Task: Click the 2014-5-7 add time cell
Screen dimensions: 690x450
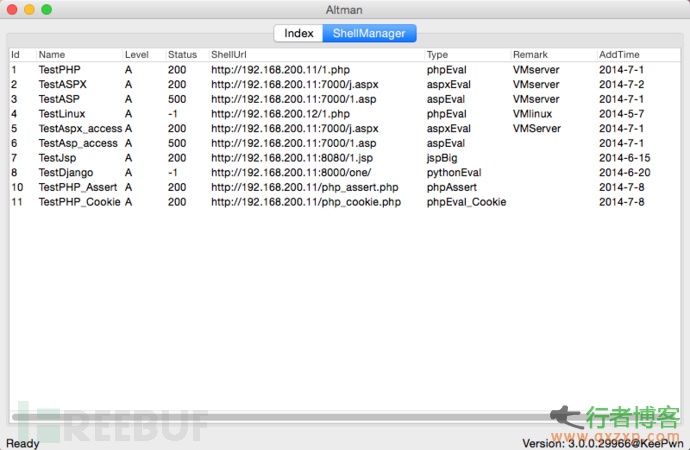Action: (x=621, y=113)
